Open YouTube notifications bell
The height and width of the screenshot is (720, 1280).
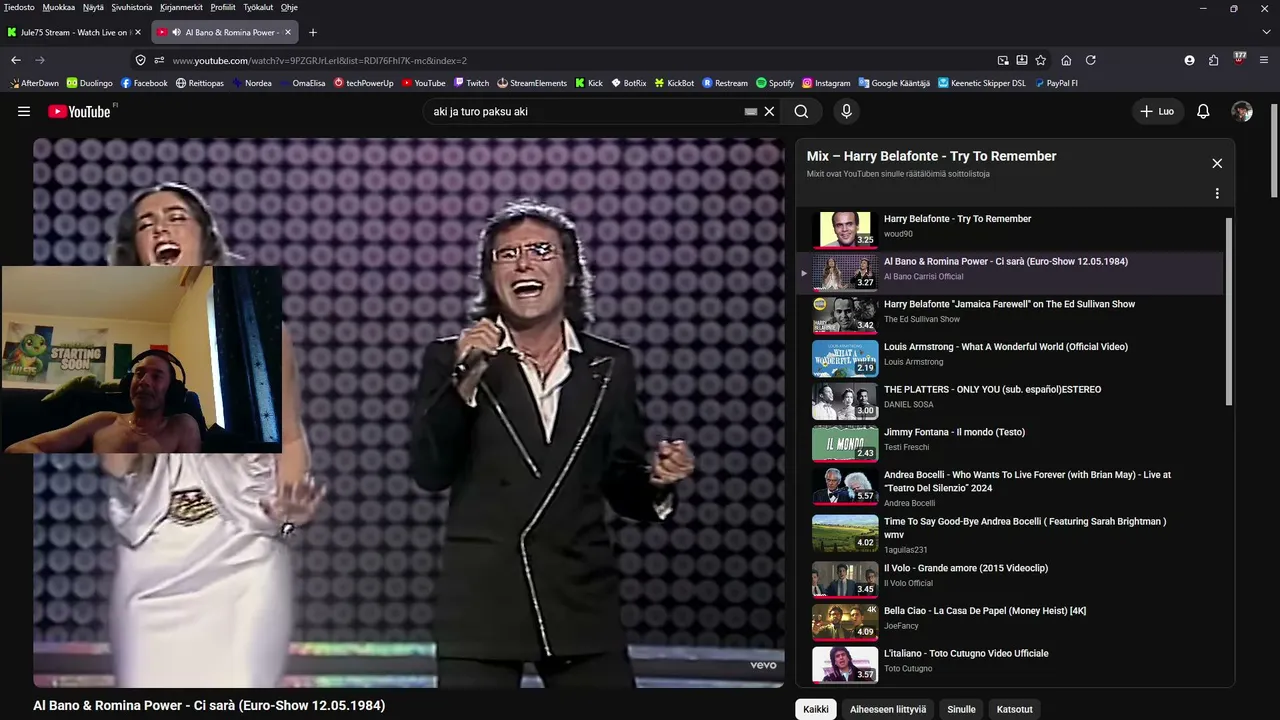click(x=1203, y=112)
